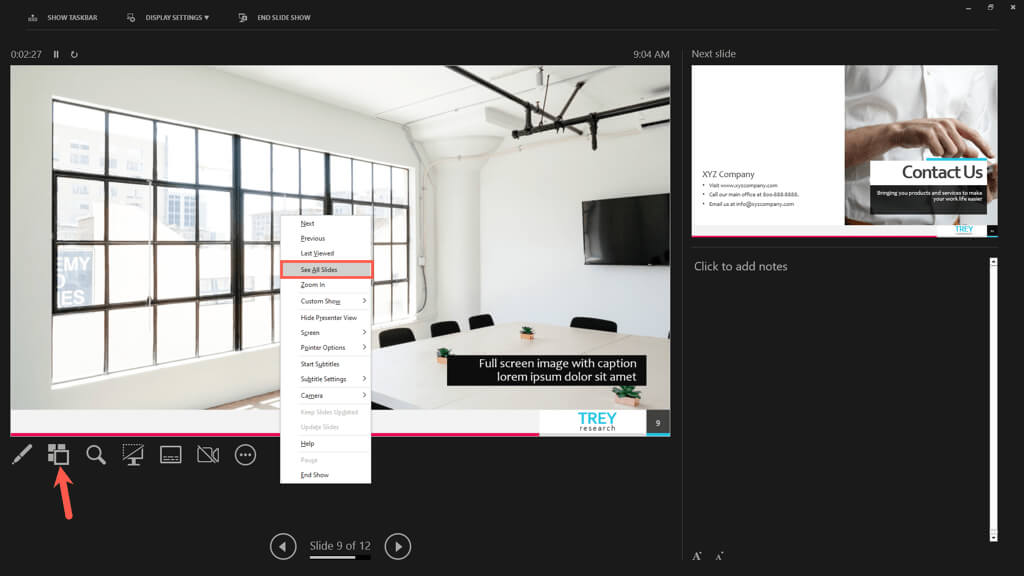Image resolution: width=1024 pixels, height=576 pixels.
Task: Open more slide show options ellipsis
Action: 246,455
